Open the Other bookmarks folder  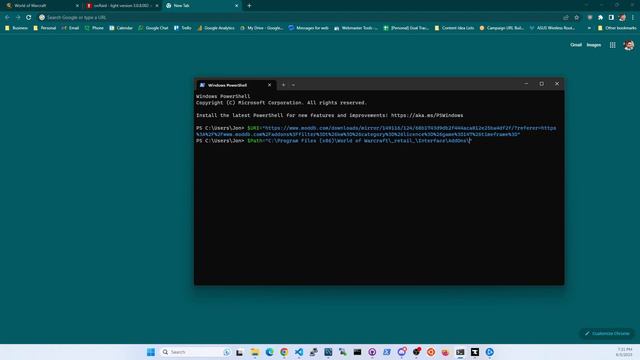(617, 28)
